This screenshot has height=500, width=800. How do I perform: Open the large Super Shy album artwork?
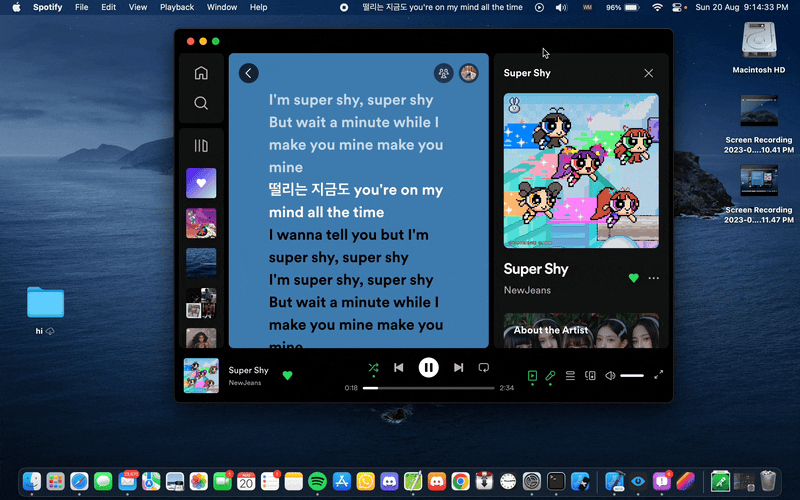point(581,170)
